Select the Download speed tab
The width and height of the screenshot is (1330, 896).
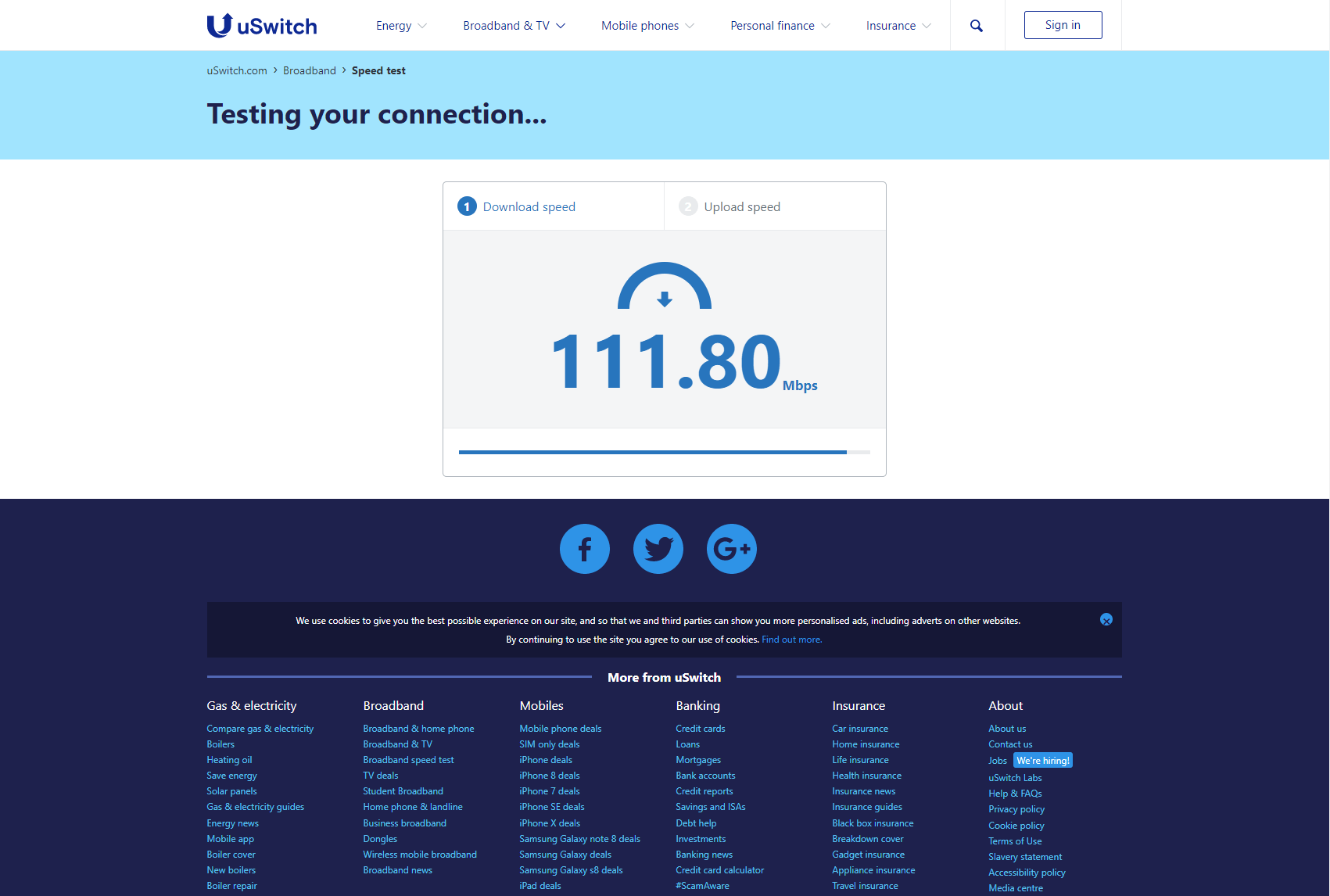(554, 206)
